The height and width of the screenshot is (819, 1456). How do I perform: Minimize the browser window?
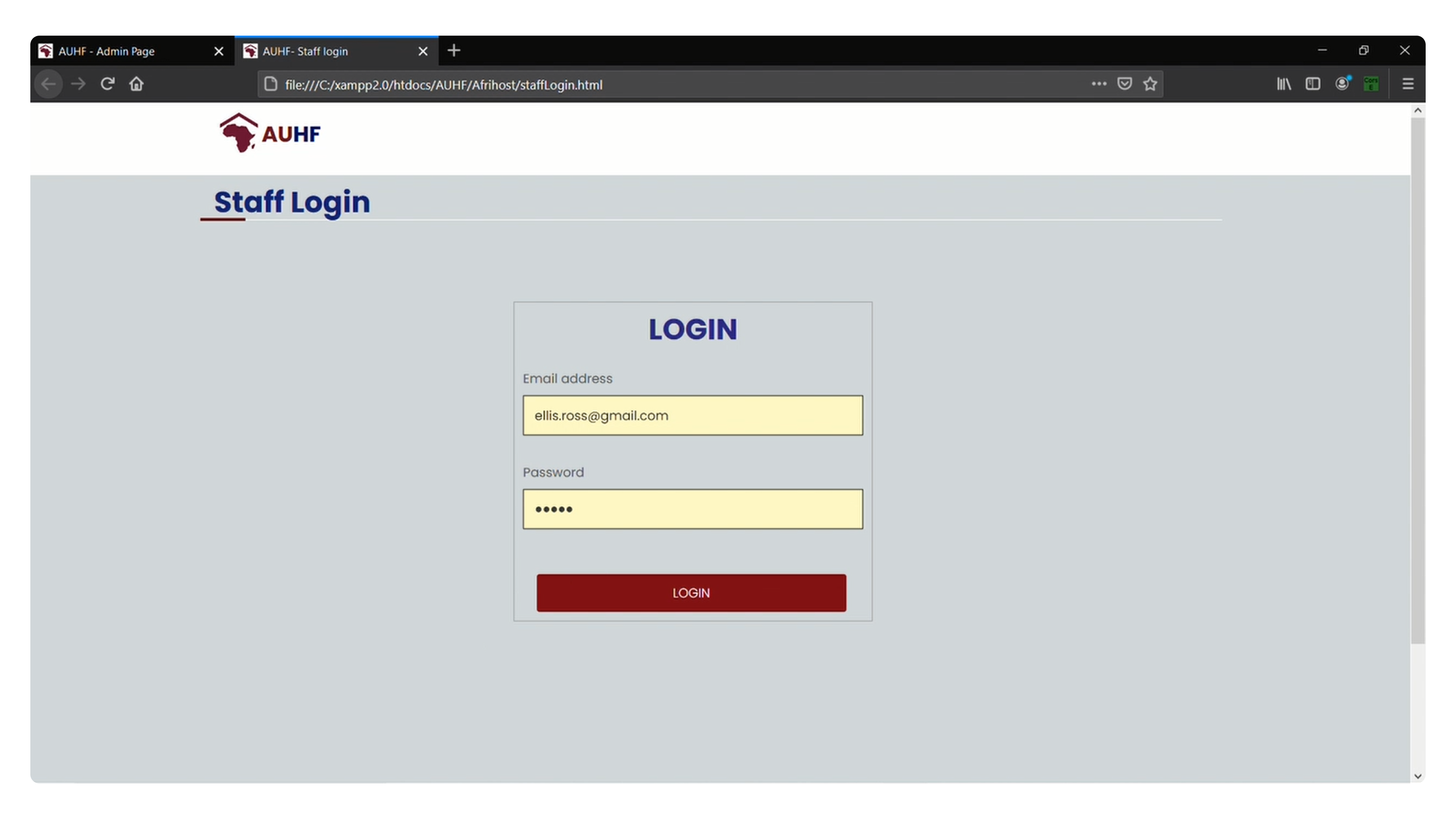click(x=1322, y=50)
